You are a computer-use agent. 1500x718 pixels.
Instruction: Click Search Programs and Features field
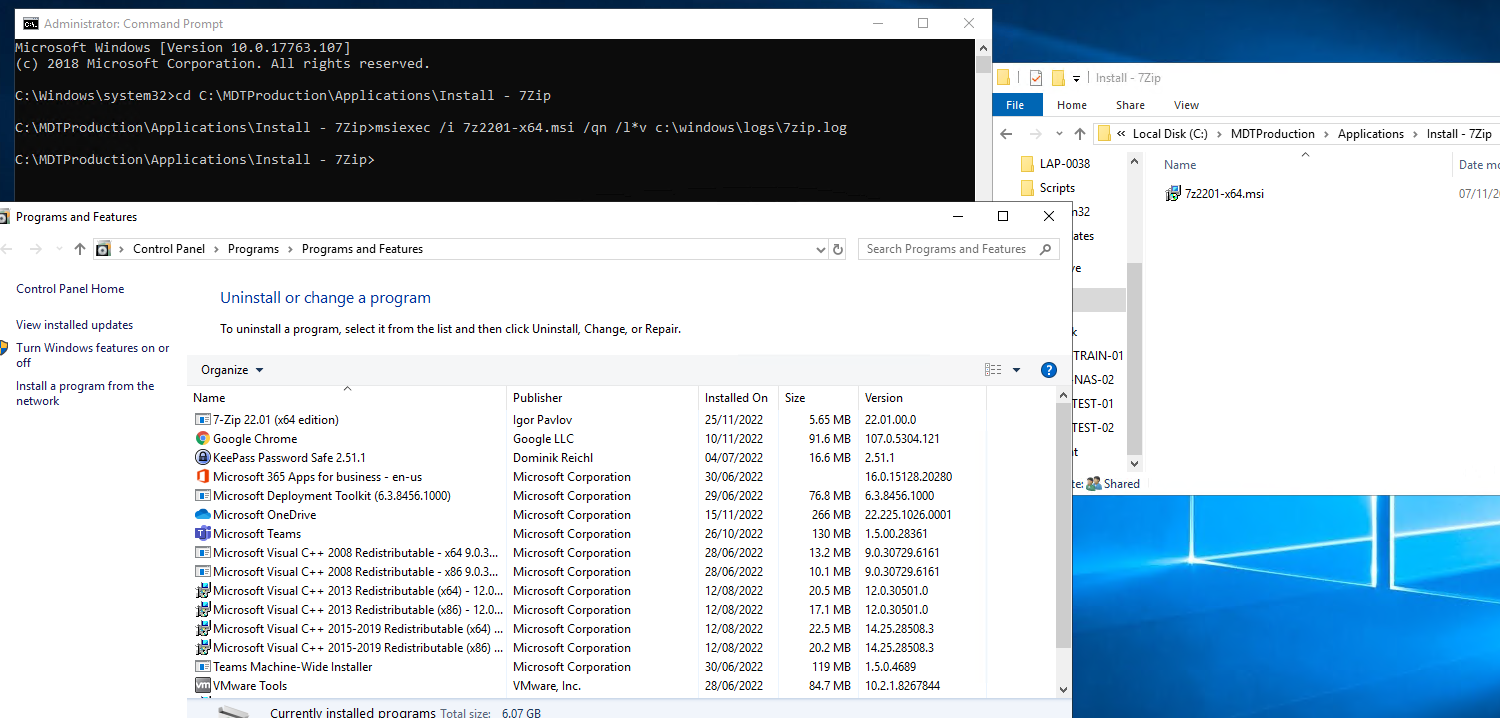pos(958,249)
